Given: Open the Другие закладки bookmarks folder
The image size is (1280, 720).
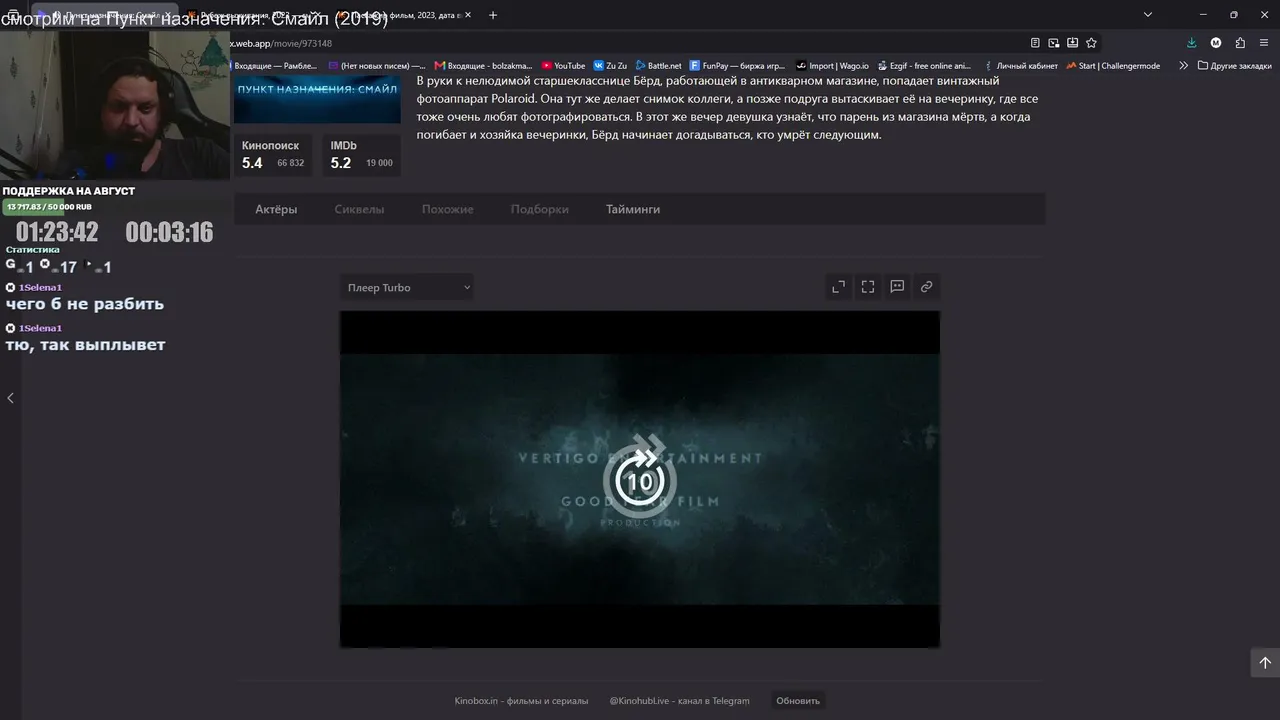Looking at the screenshot, I should (x=1235, y=66).
